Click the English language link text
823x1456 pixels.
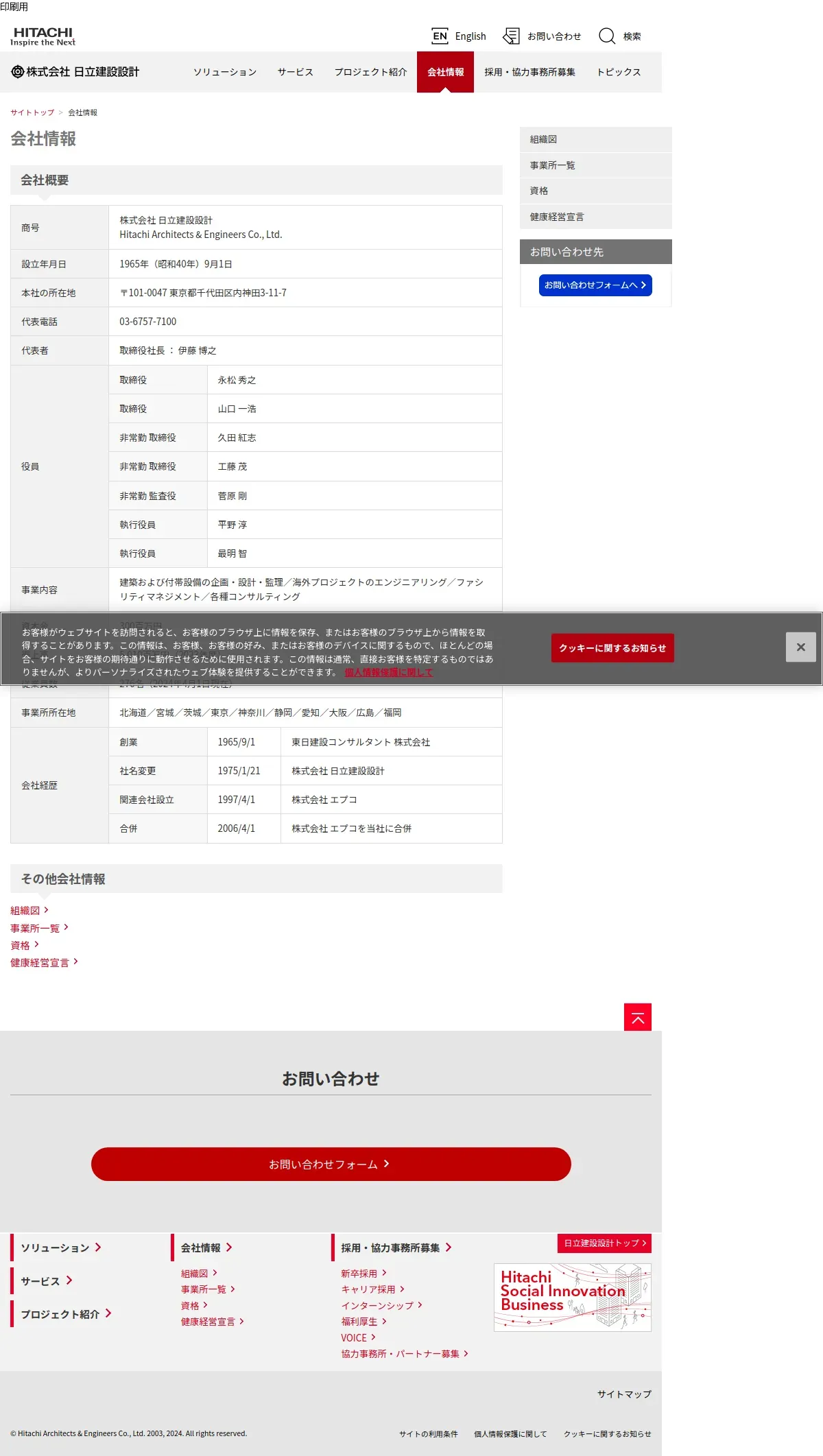tap(470, 36)
